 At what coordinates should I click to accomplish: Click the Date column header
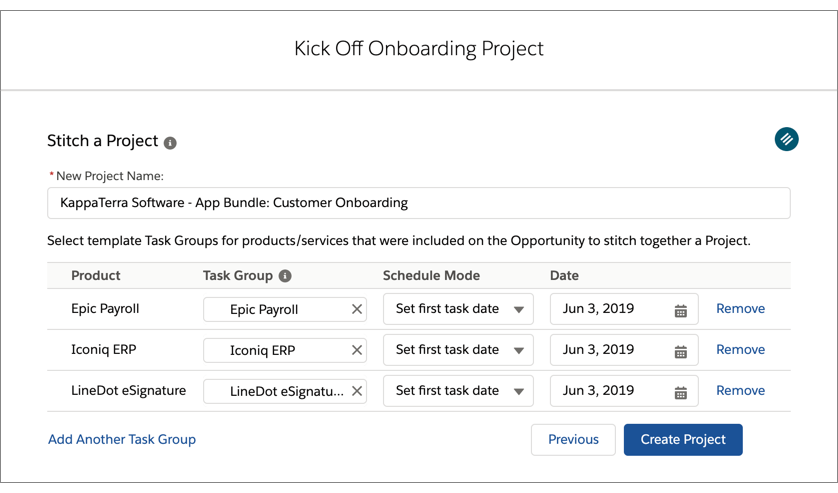pyautogui.click(x=564, y=275)
